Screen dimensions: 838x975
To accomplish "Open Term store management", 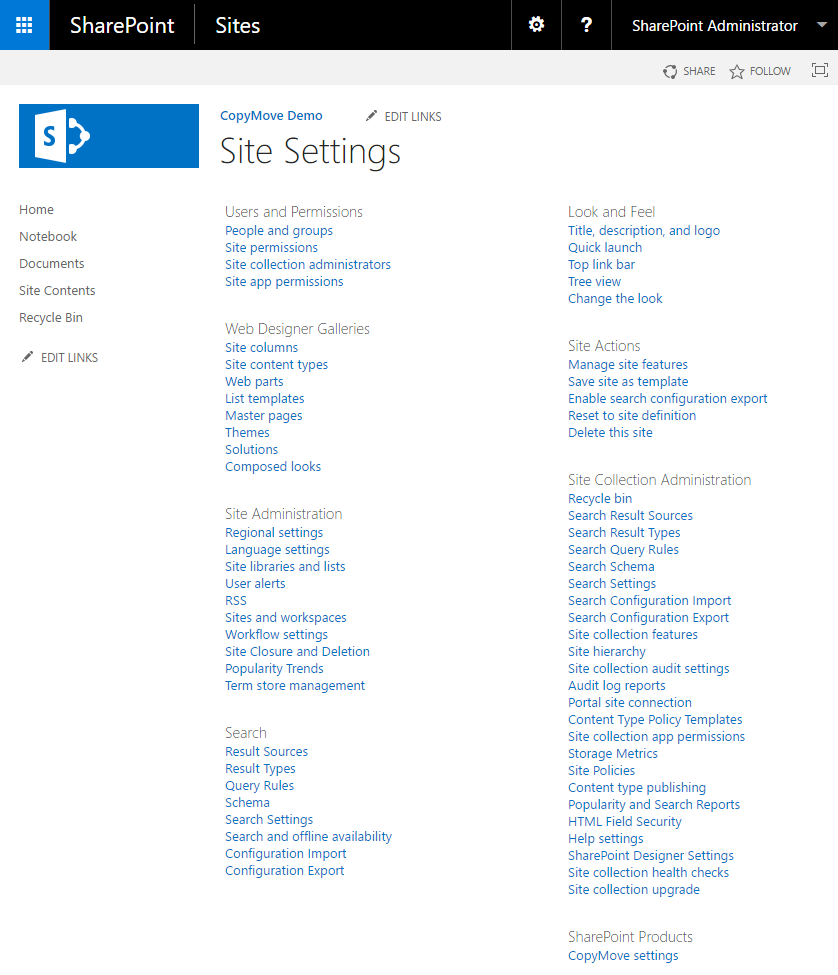I will click(294, 685).
